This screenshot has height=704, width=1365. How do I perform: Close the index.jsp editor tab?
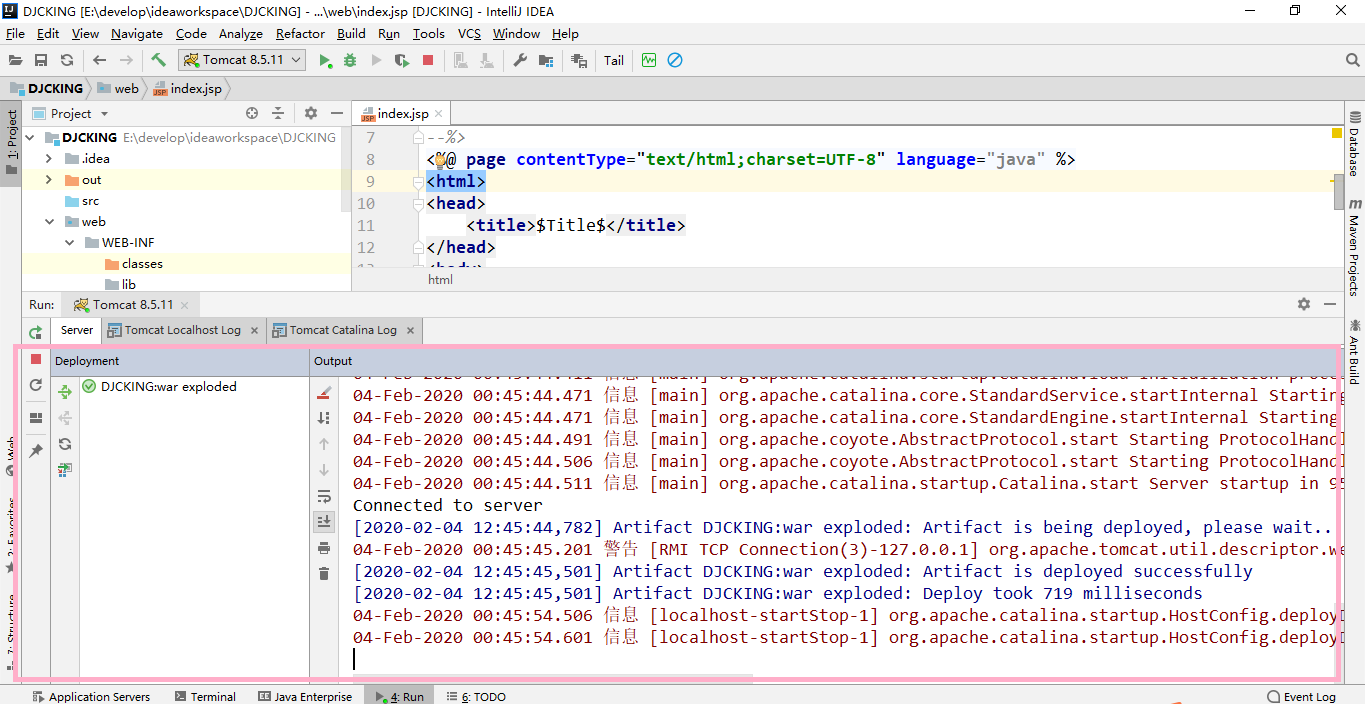(x=439, y=114)
